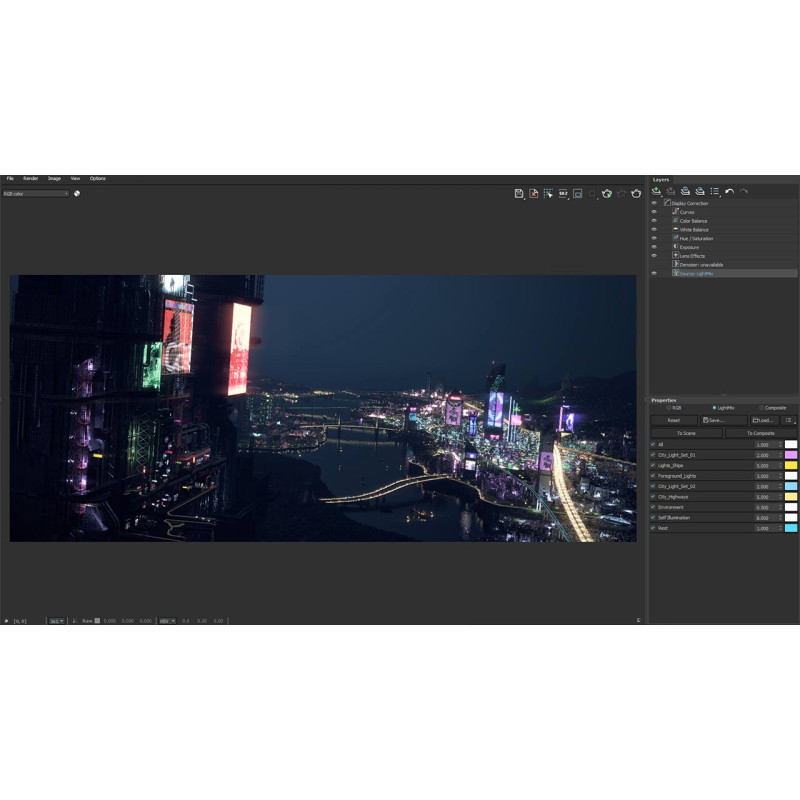This screenshot has height=800, width=800.
Task: Click the Start interactive rendering teapot icon
Action: [x=606, y=193]
